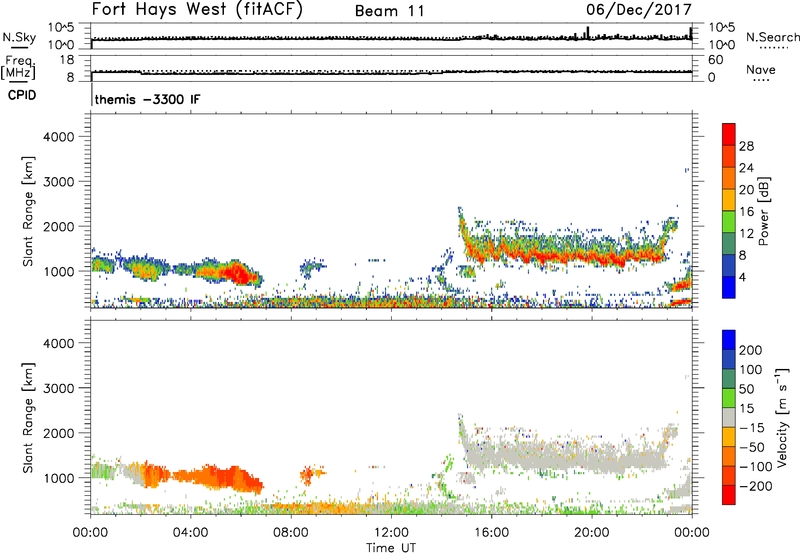
Task: Click the '12:00' time tick label
Action: 391,533
